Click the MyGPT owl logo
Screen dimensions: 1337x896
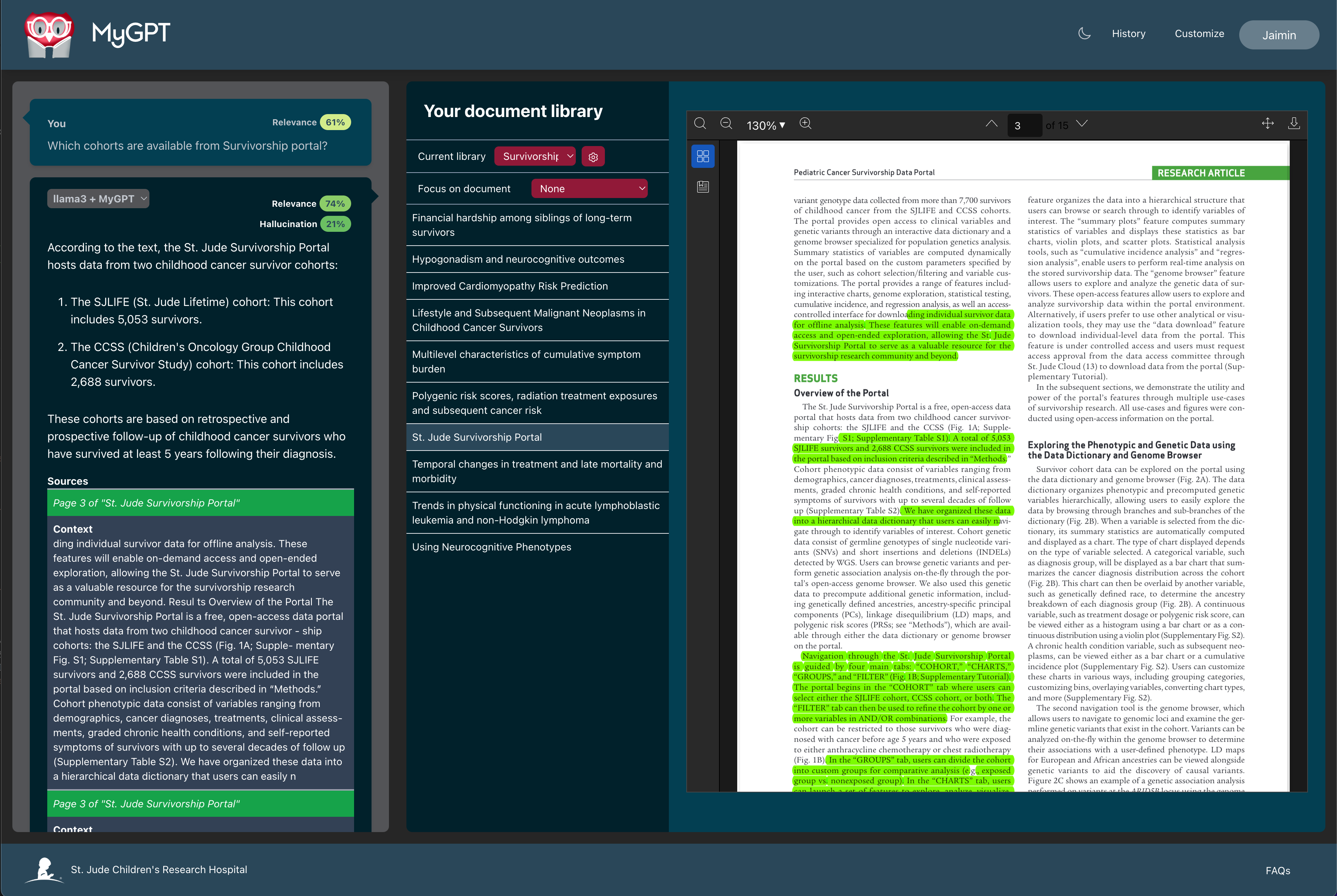(x=49, y=34)
